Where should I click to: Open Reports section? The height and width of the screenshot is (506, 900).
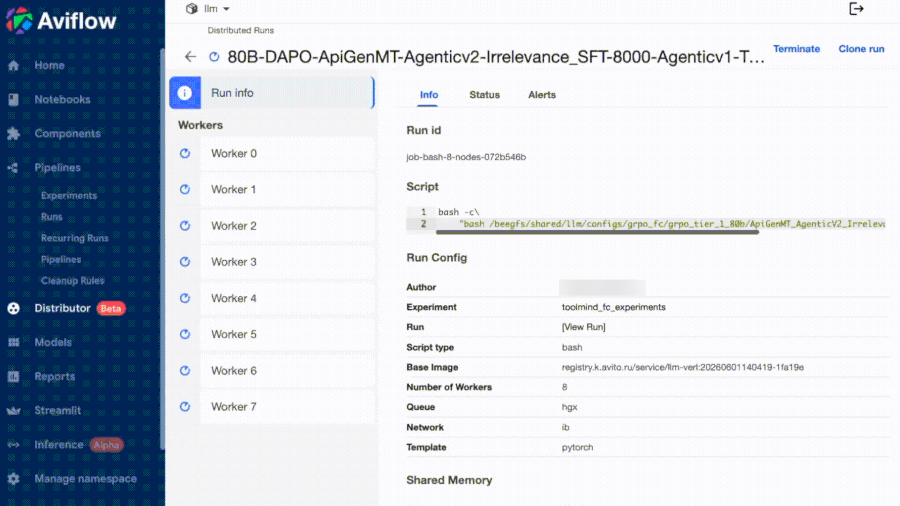[x=55, y=376]
